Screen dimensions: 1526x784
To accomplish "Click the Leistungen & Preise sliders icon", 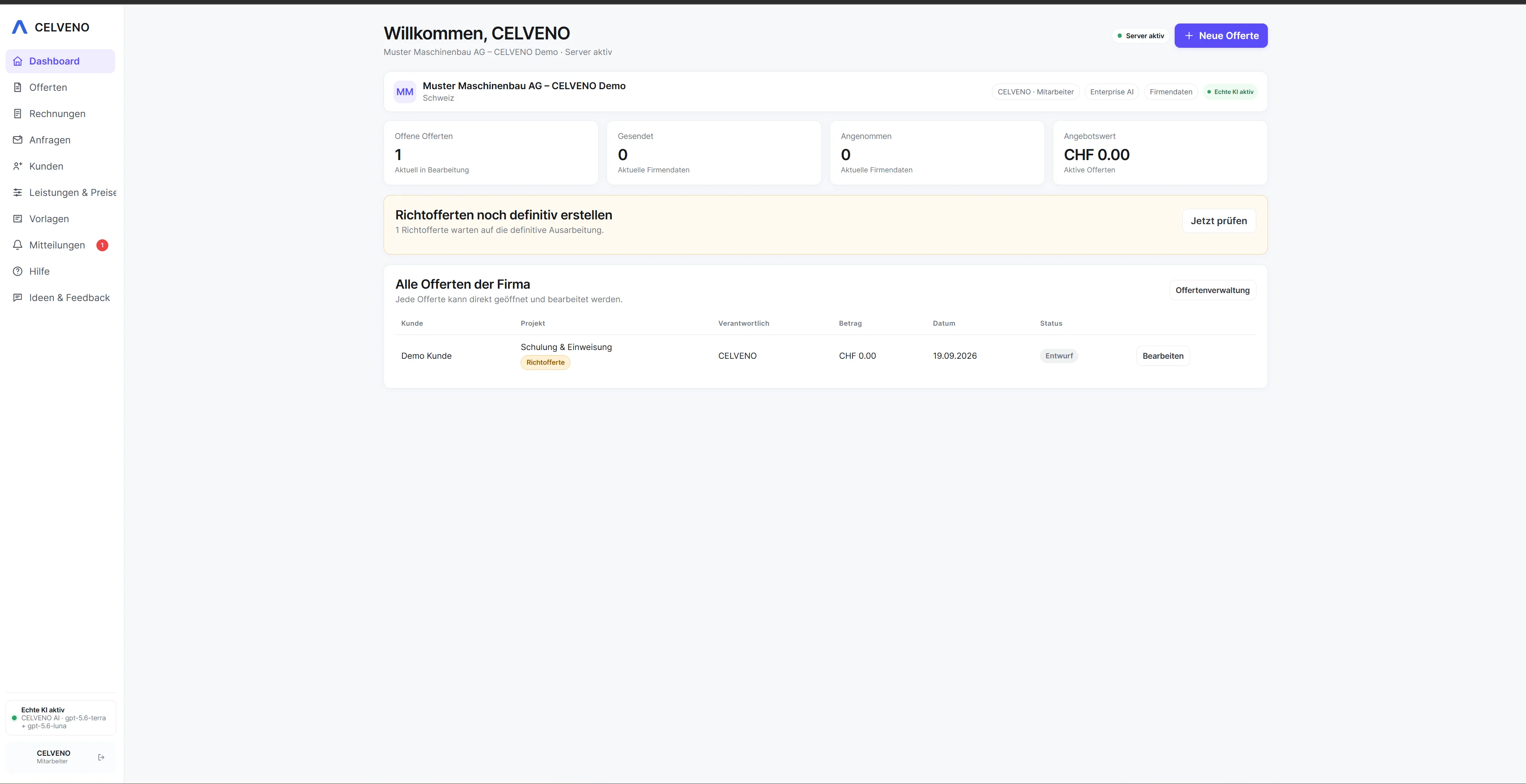I will 18,192.
